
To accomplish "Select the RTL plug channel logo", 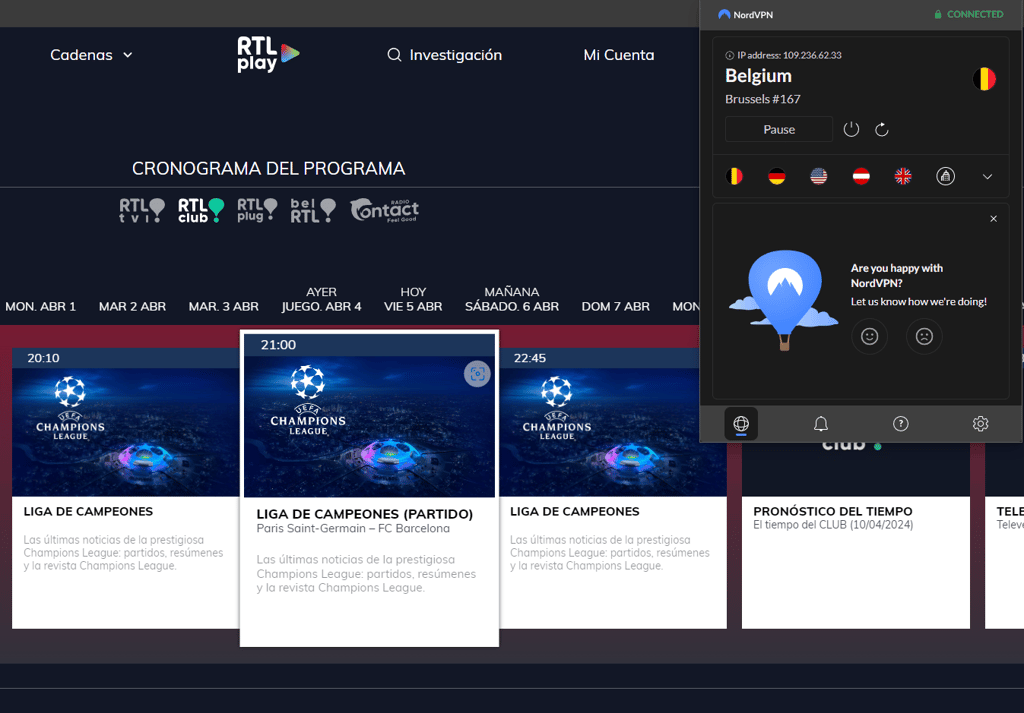I will click(257, 210).
